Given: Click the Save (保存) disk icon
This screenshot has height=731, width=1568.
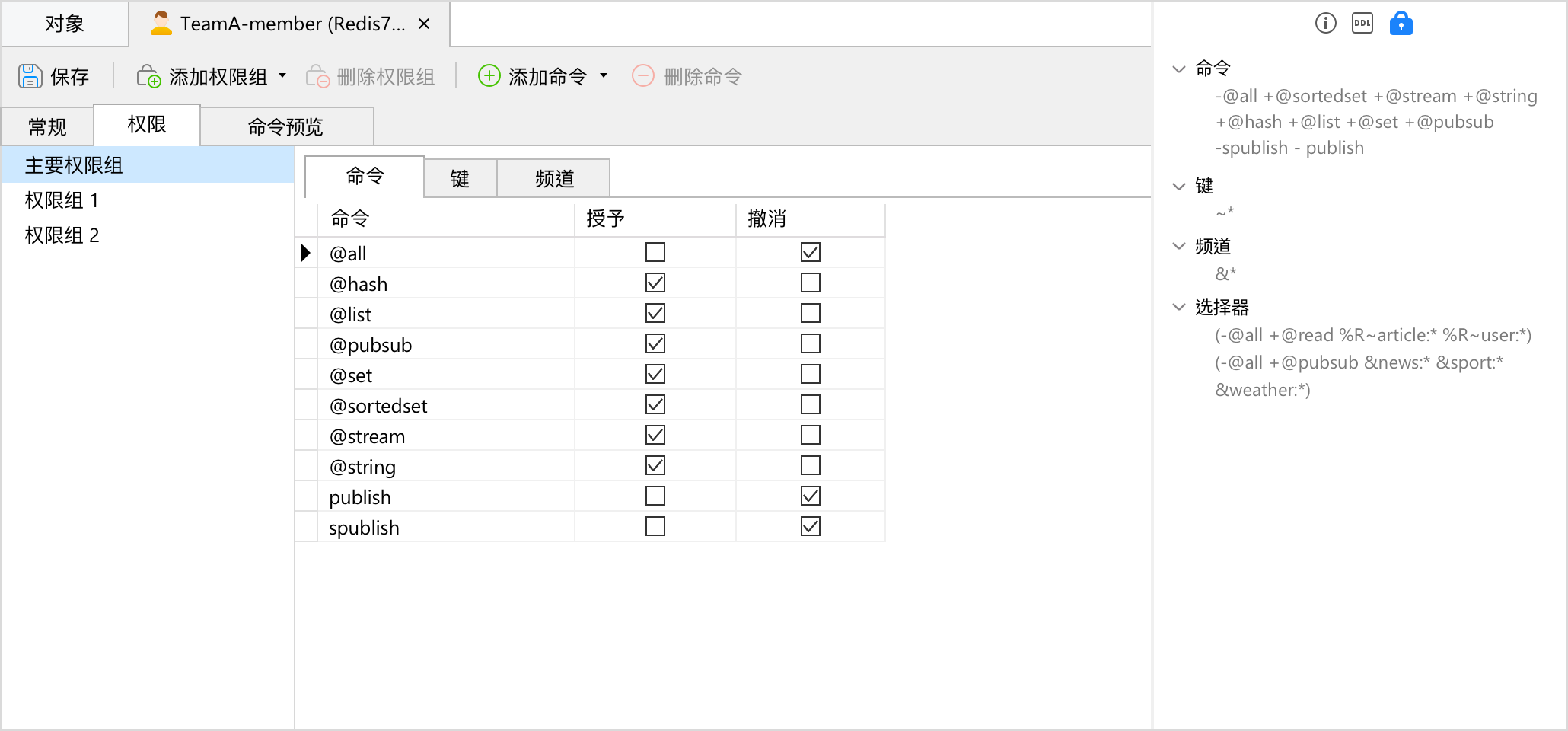Looking at the screenshot, I should [x=30, y=76].
